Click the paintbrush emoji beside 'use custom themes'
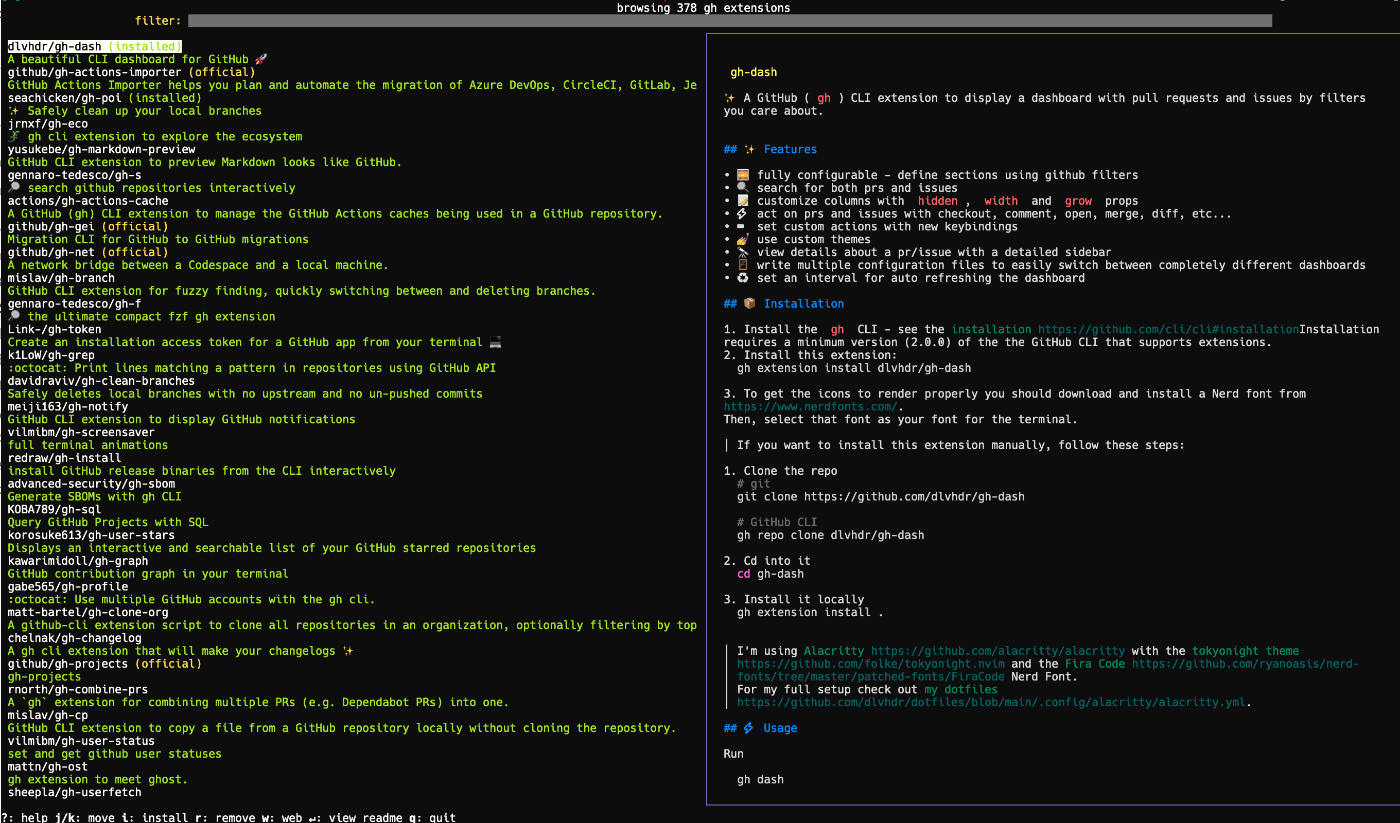Viewport: 1400px width, 823px height. pyautogui.click(x=742, y=240)
